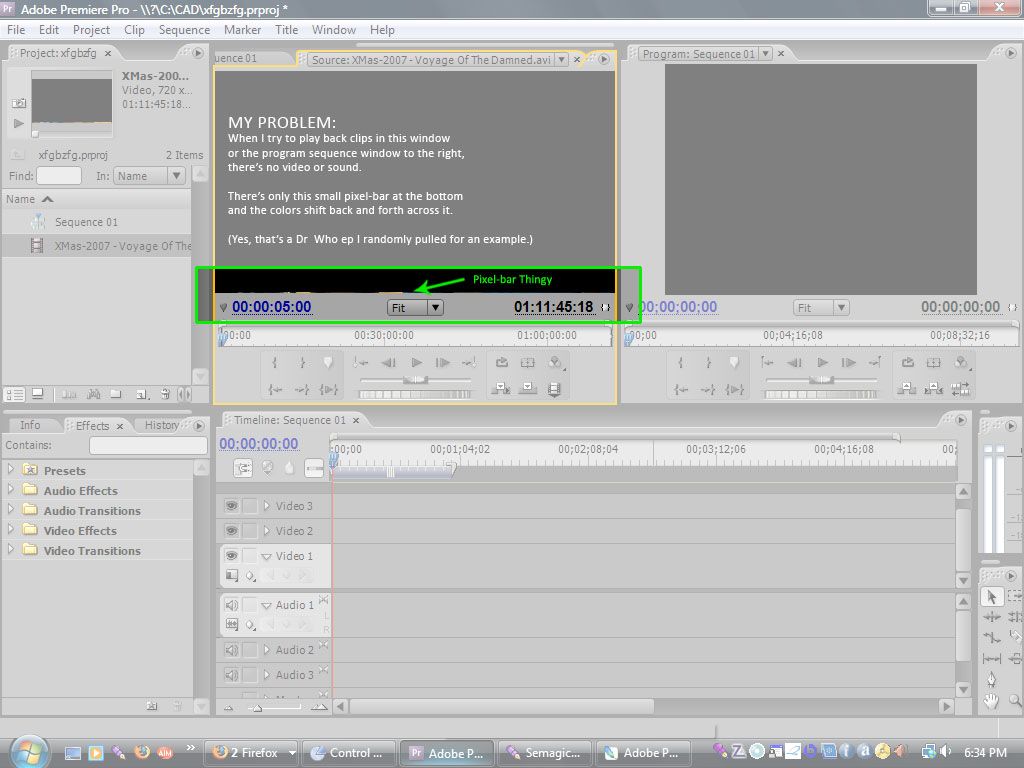Open Program monitor Fit zoom dropdown
The width and height of the screenshot is (1024, 768).
(822, 308)
